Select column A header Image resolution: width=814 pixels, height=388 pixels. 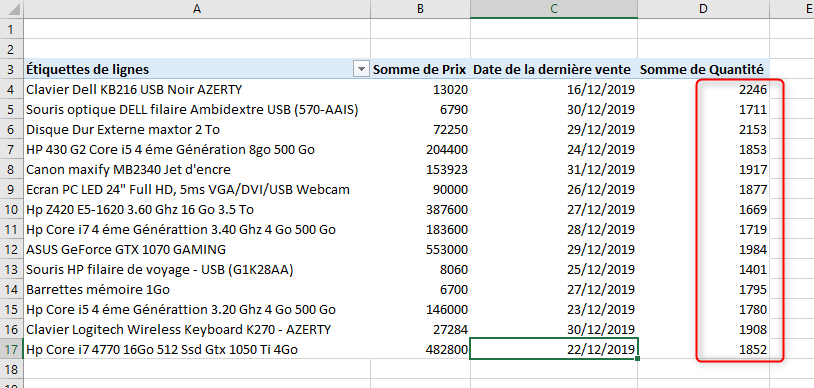point(197,8)
